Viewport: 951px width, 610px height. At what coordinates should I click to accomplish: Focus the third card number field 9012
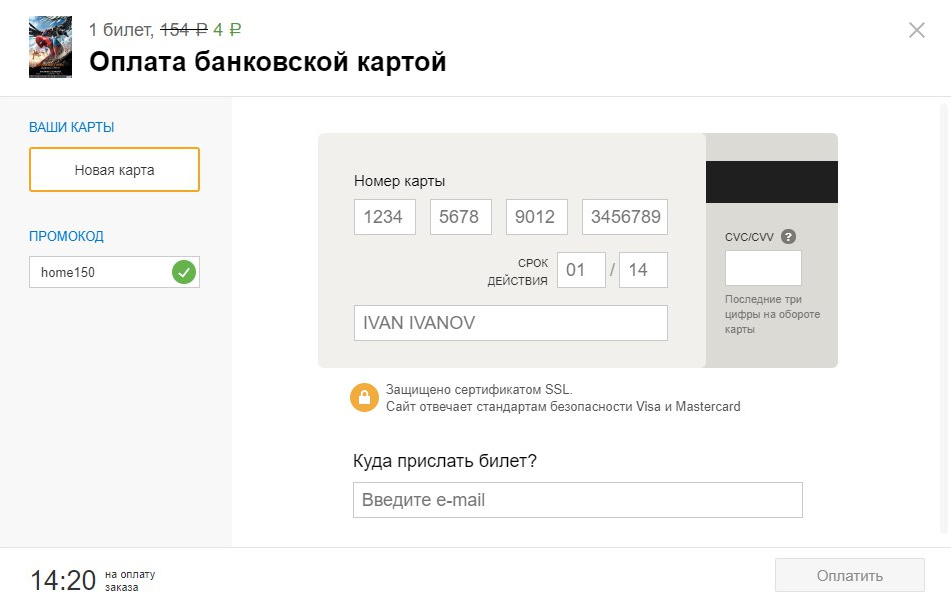tap(537, 216)
